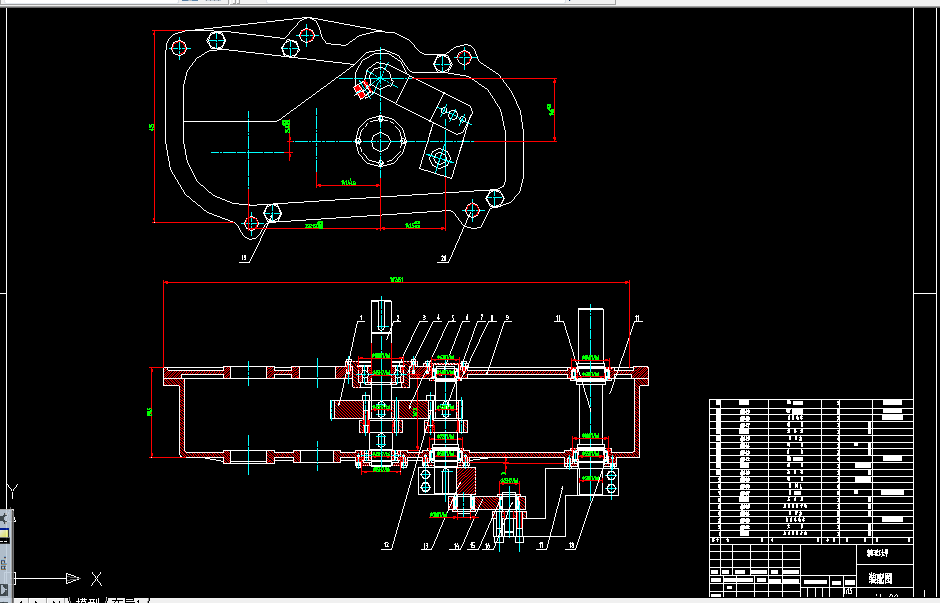The height and width of the screenshot is (603, 940).
Task: Select the red hatched bolt in top view
Action: tap(360, 91)
